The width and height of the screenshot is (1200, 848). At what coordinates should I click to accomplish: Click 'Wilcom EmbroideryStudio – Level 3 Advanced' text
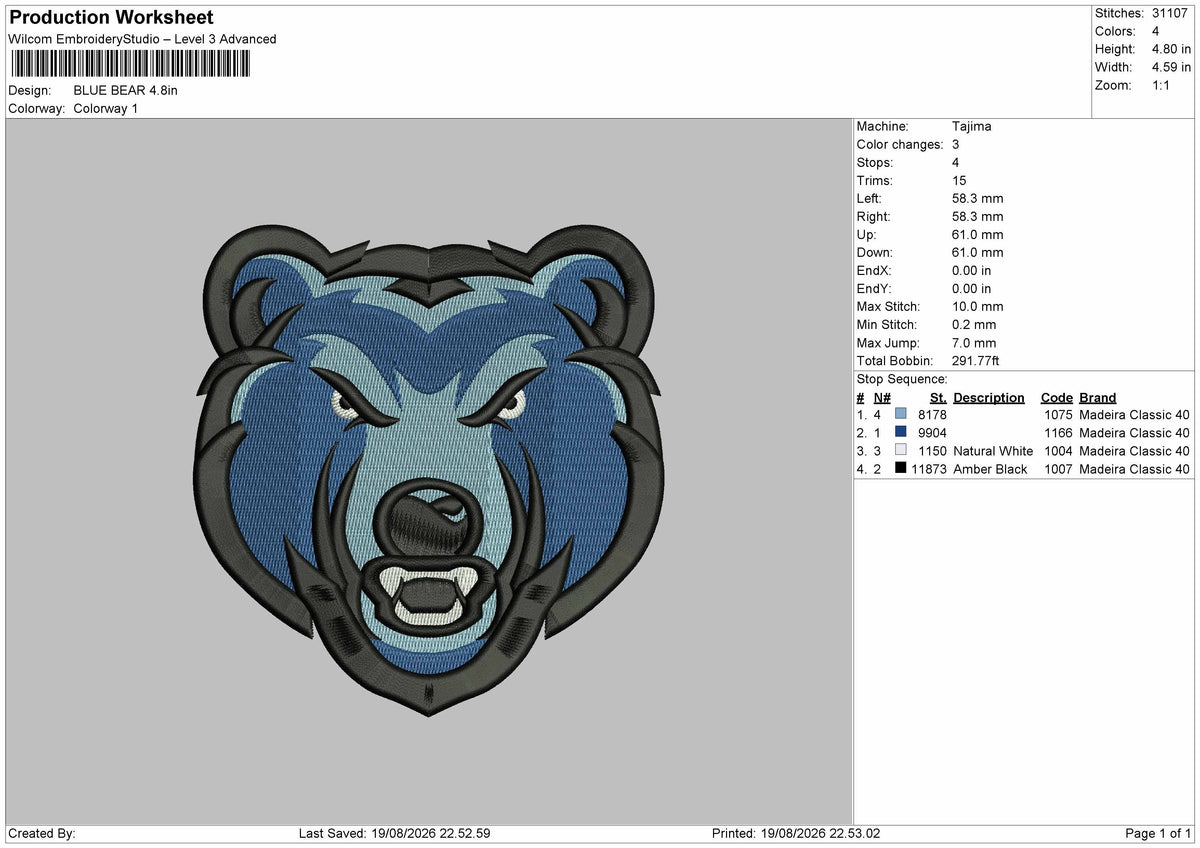(142, 39)
